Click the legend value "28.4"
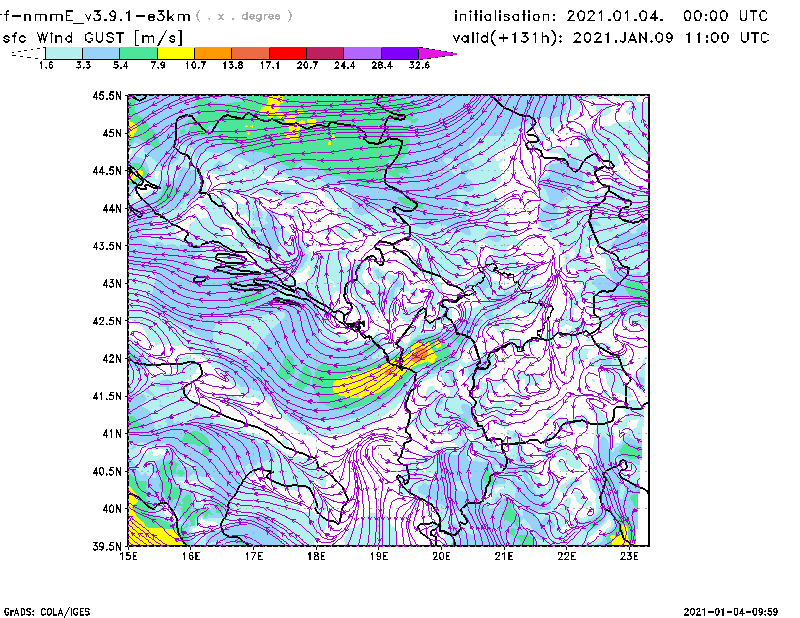 coord(382,65)
